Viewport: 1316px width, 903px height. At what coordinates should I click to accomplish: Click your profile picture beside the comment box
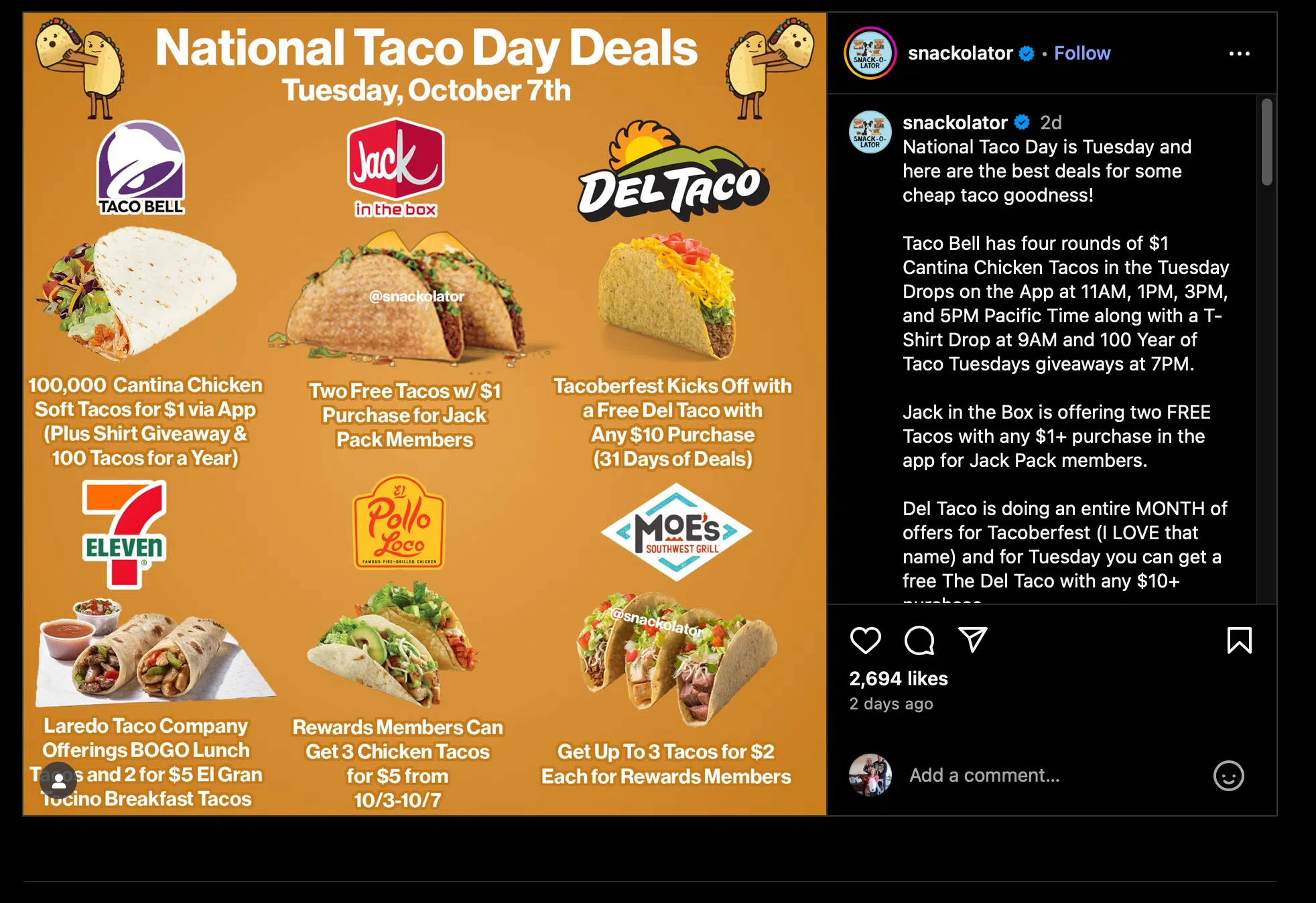coord(870,776)
